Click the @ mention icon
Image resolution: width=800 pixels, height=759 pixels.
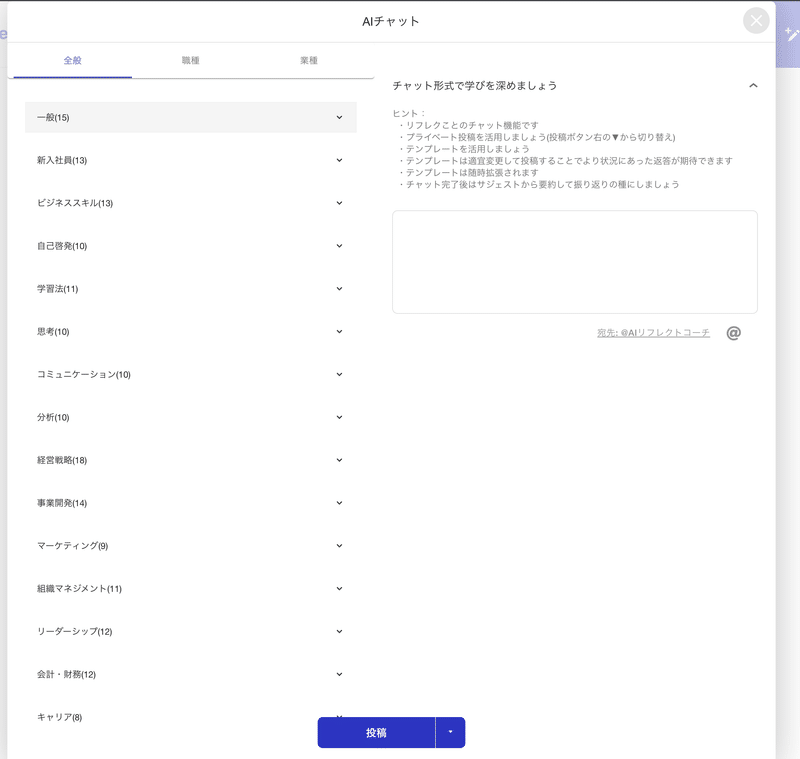[x=733, y=333]
